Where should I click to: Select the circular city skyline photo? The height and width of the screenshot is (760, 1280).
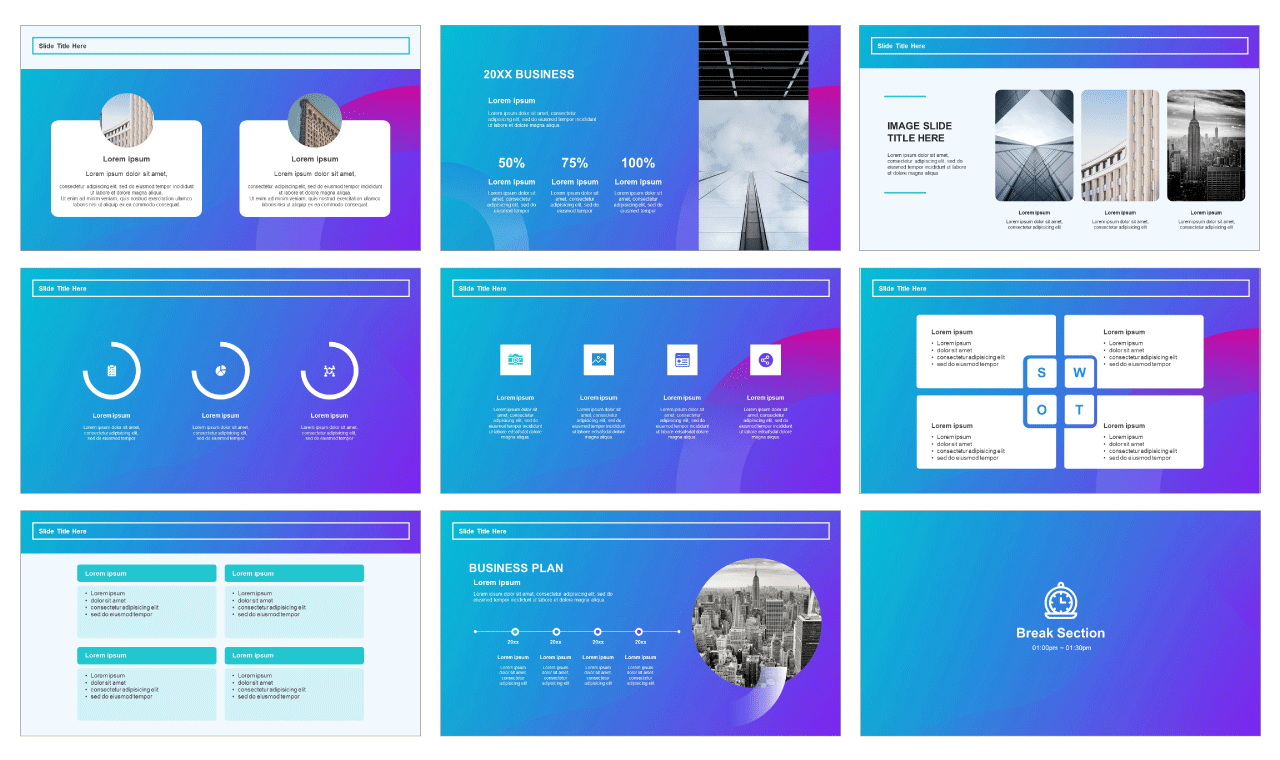tap(757, 623)
